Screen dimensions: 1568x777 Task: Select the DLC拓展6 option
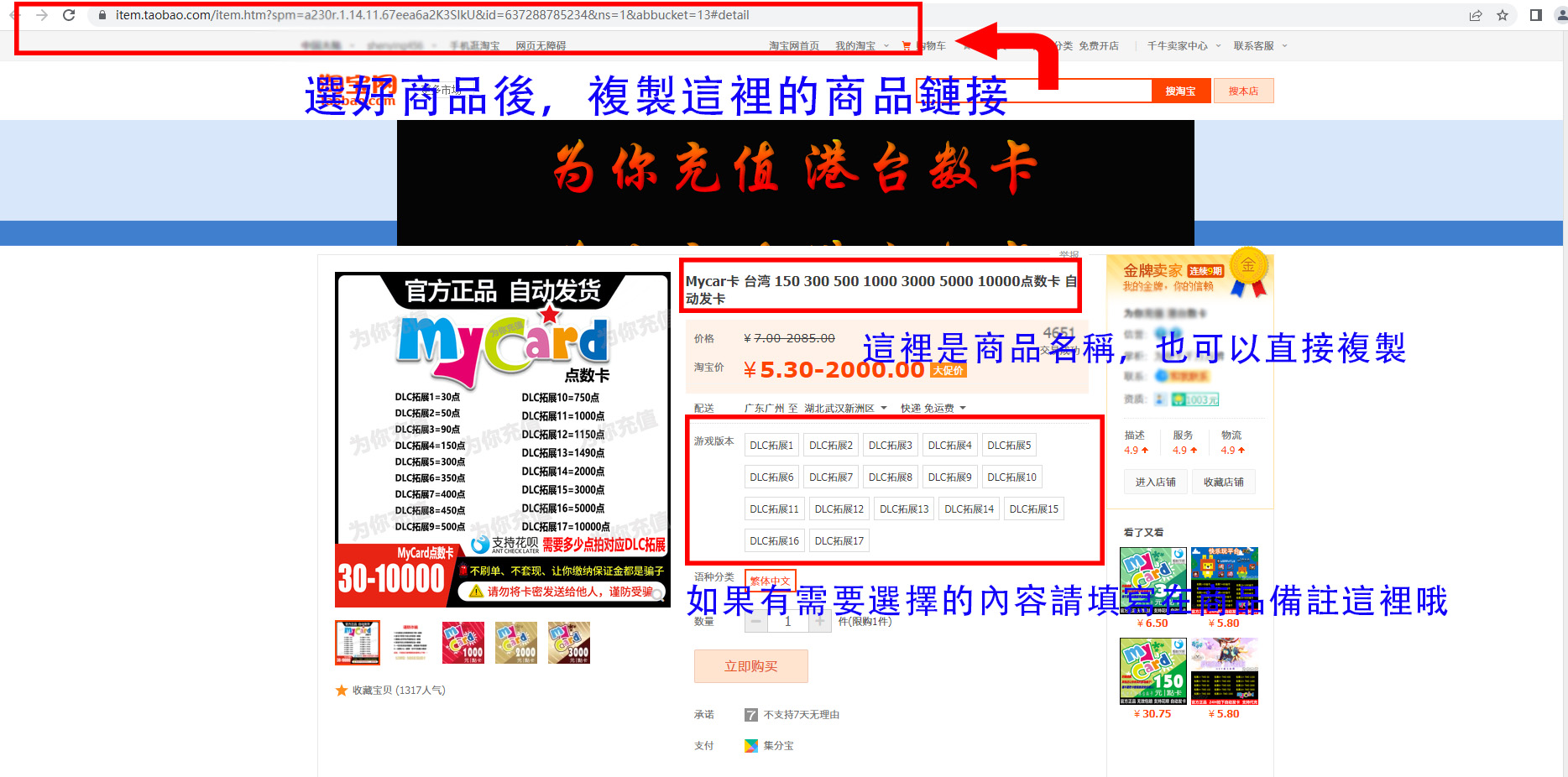click(x=771, y=477)
